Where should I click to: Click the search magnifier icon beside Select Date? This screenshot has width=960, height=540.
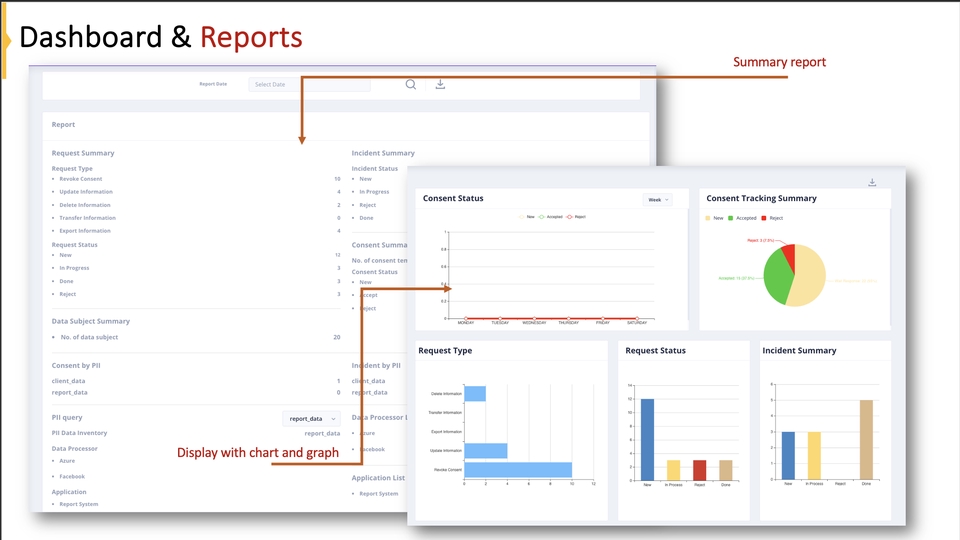point(411,84)
